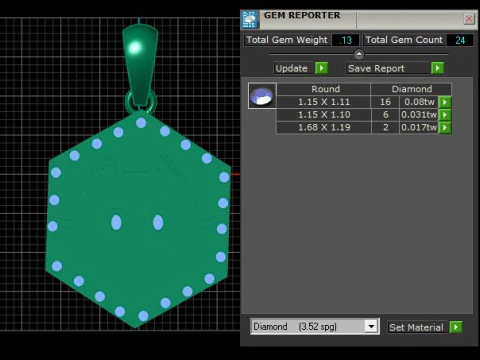The width and height of the screenshot is (480, 360).
Task: Click the Update green arrow button
Action: pos(321,68)
